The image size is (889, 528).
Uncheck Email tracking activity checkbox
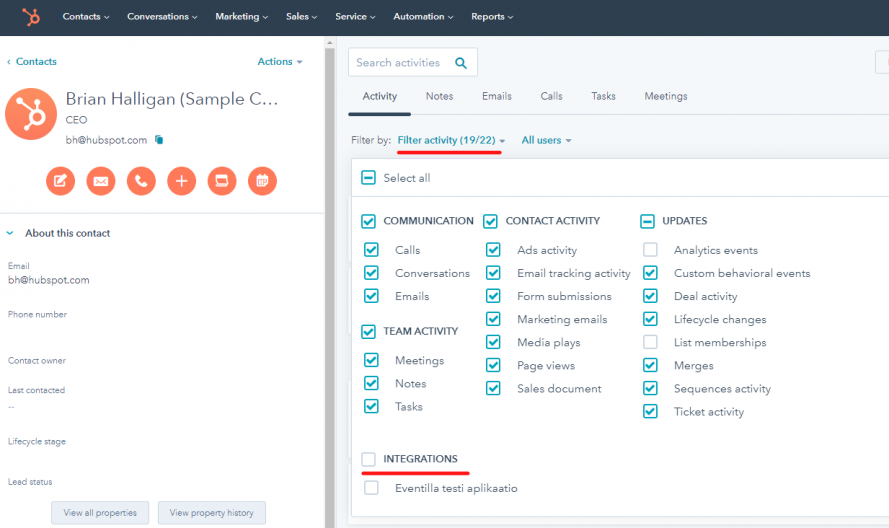(x=493, y=273)
